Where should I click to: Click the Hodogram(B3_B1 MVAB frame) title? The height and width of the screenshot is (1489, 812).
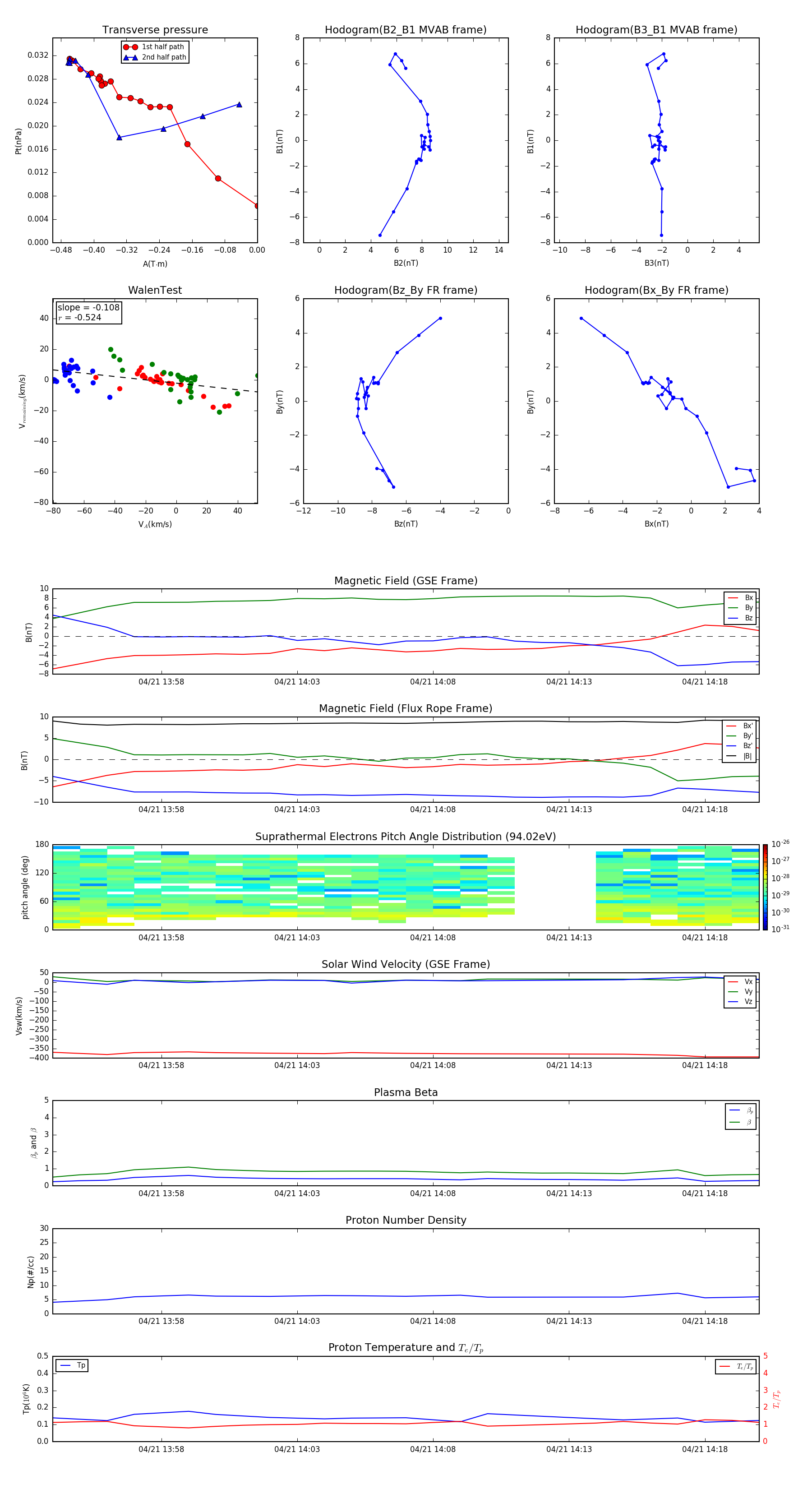[x=656, y=30]
